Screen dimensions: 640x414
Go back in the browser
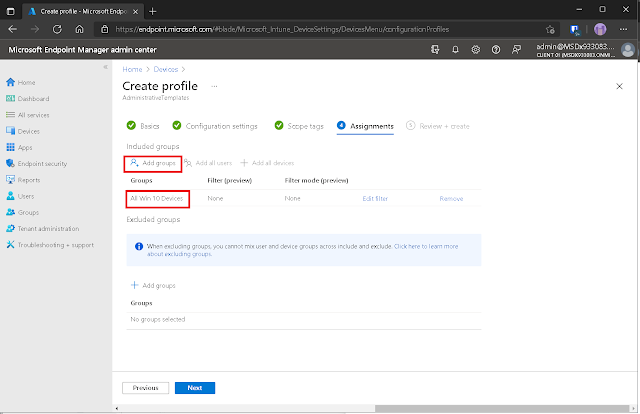pyautogui.click(x=13, y=29)
